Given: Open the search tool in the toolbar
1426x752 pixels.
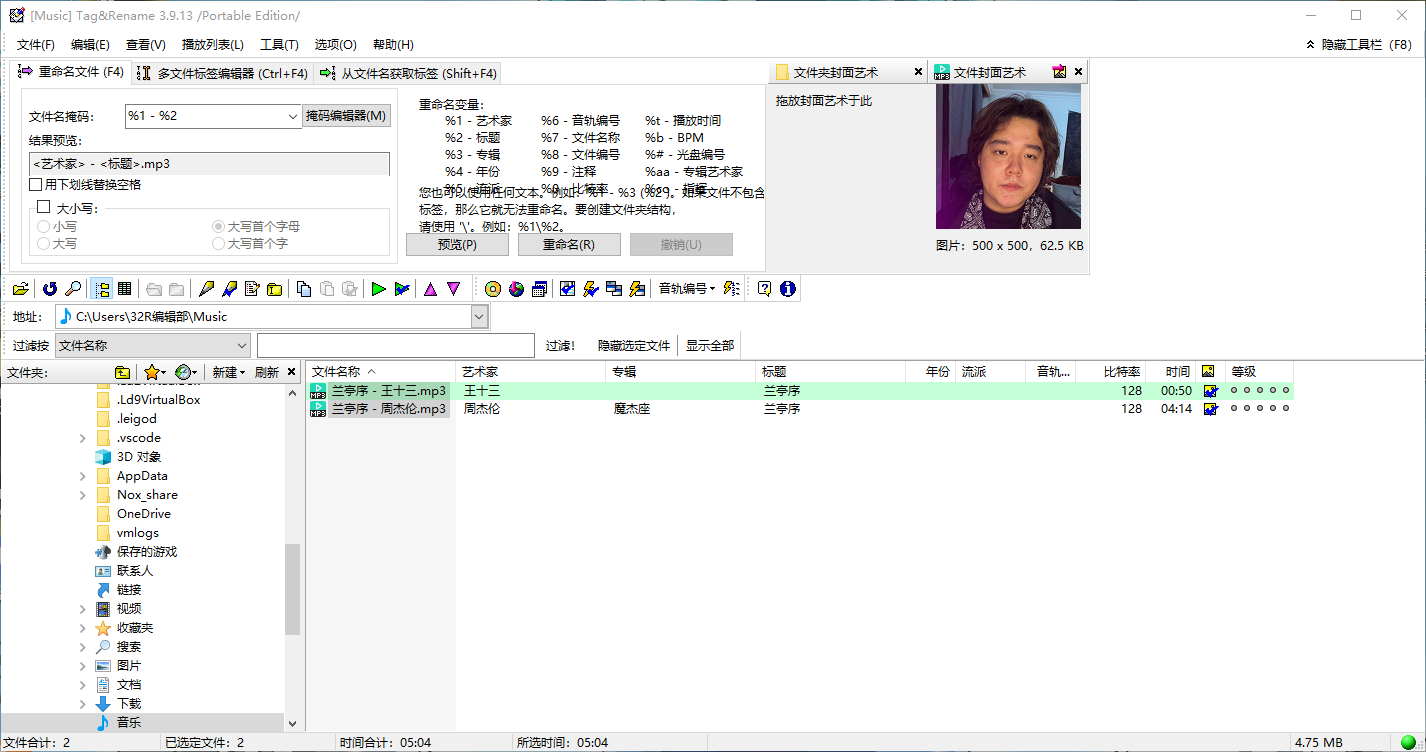Looking at the screenshot, I should pyautogui.click(x=74, y=288).
